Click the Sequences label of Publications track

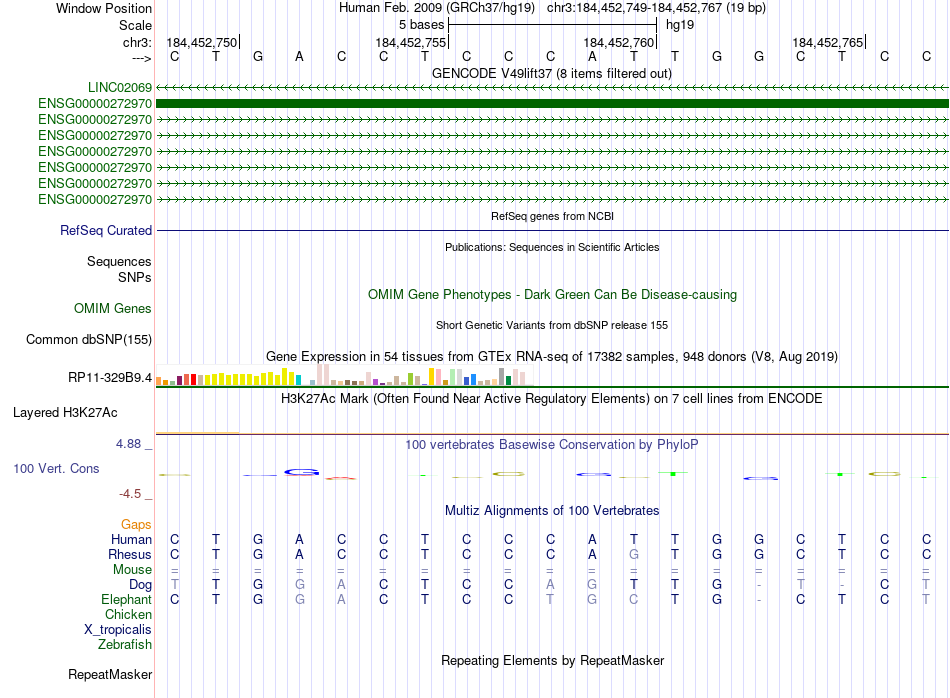pyautogui.click(x=119, y=261)
